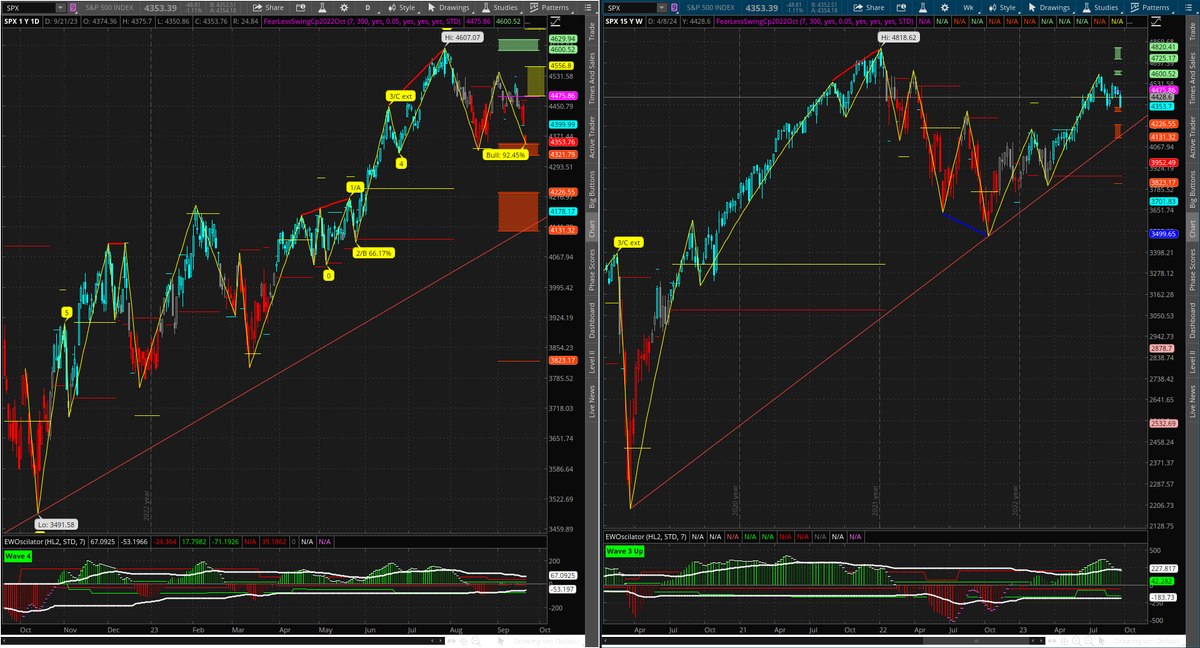The width and height of the screenshot is (1200, 648).
Task: Open Studies menu in right chart
Action: click(x=1102, y=7)
